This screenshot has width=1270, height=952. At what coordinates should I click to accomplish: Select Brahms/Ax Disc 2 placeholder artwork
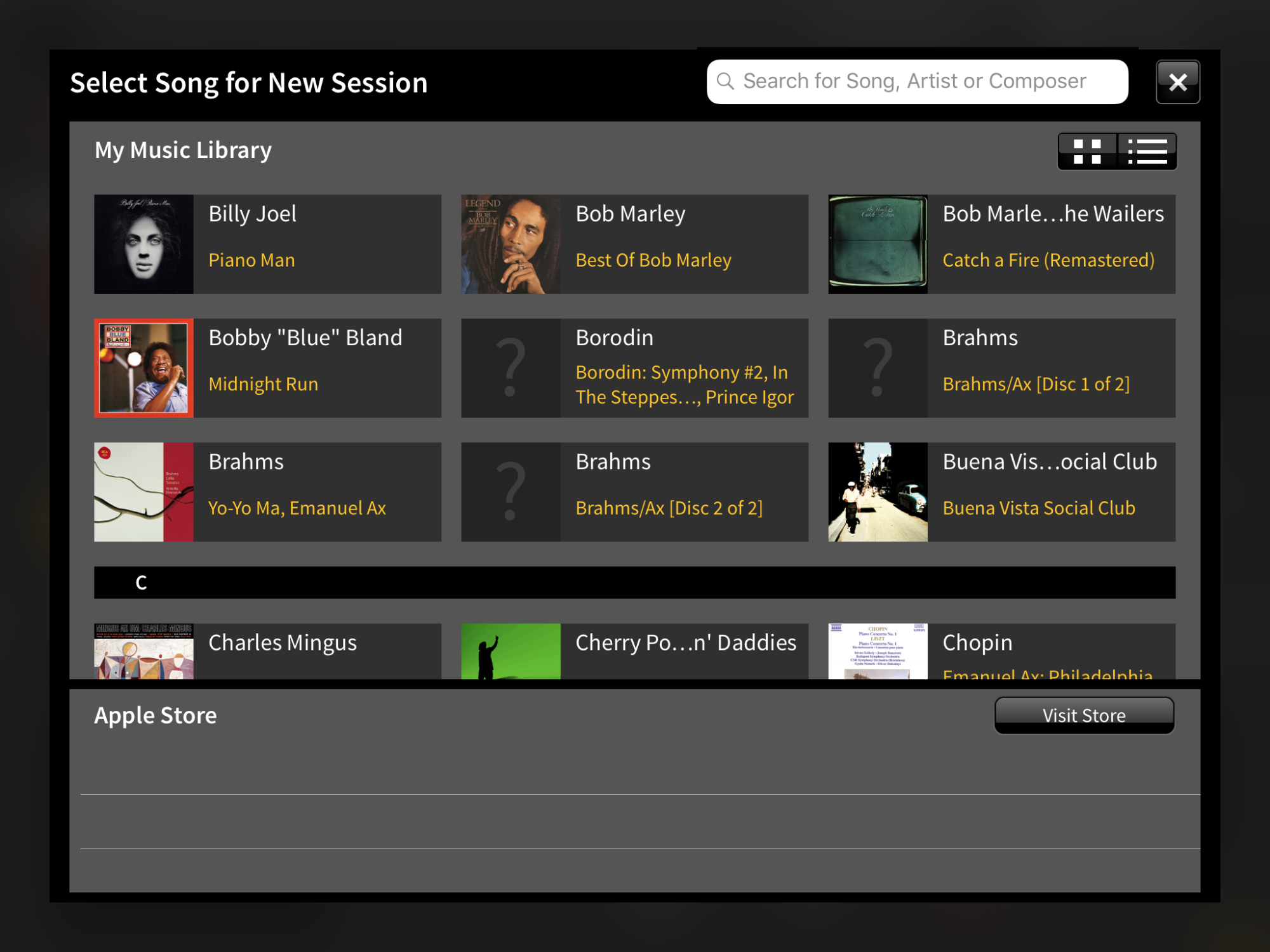(x=511, y=492)
